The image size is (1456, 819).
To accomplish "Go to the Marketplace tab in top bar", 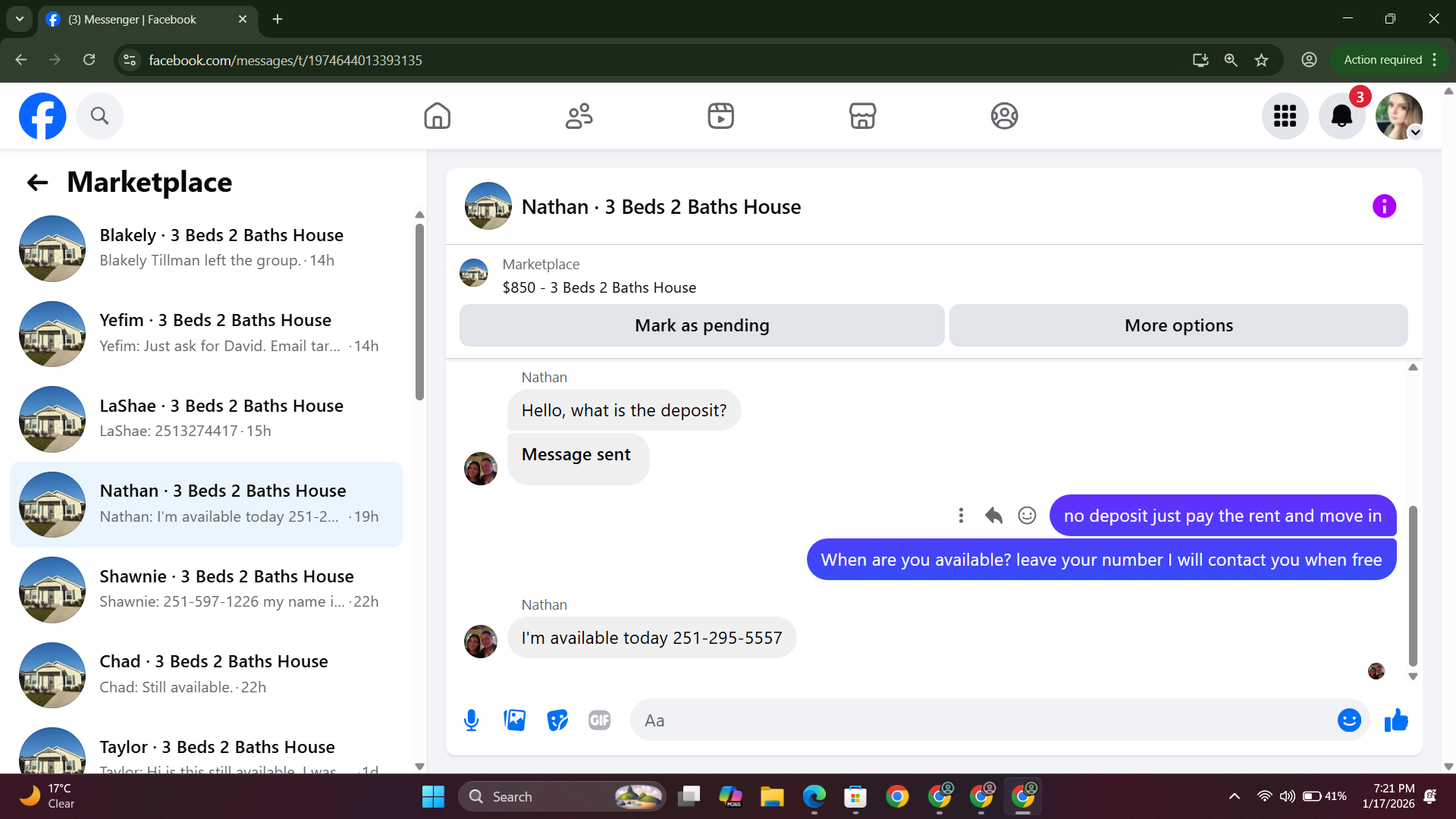I will [x=862, y=116].
